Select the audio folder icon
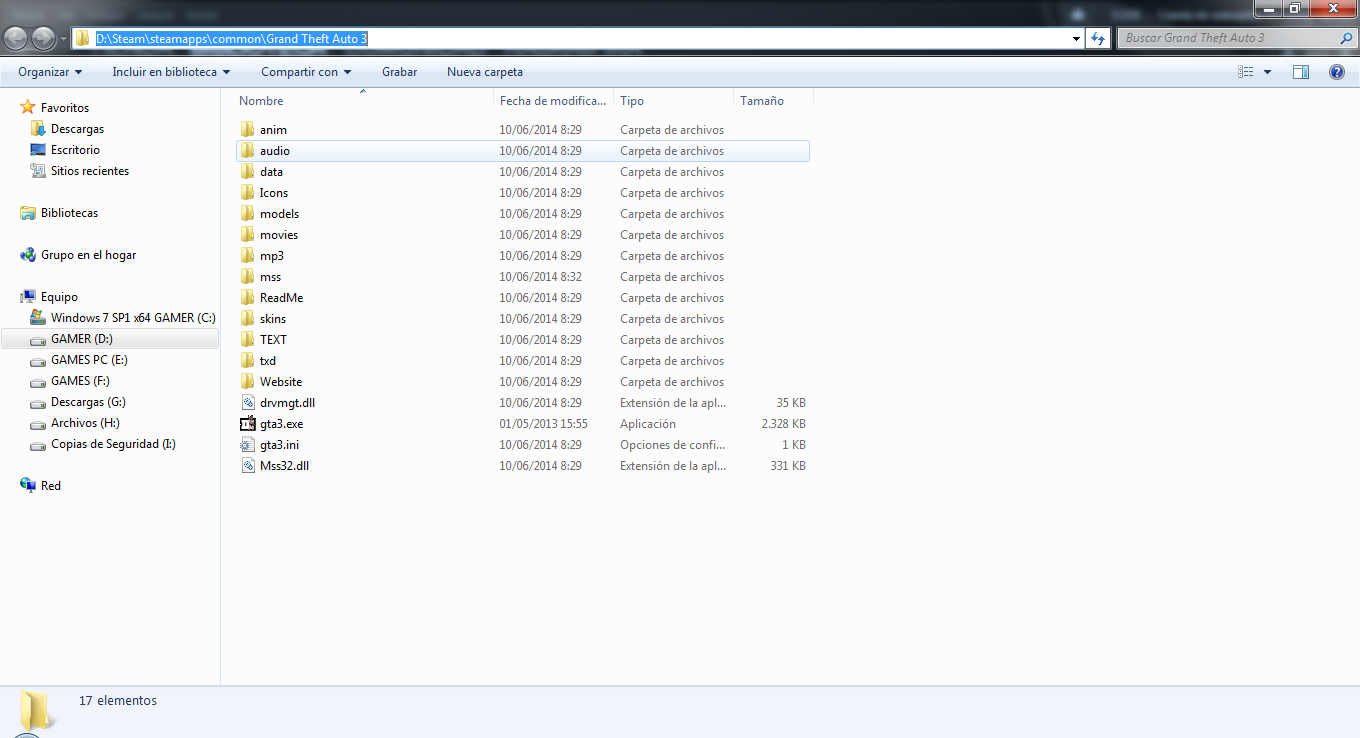1360x738 pixels. tap(248, 151)
